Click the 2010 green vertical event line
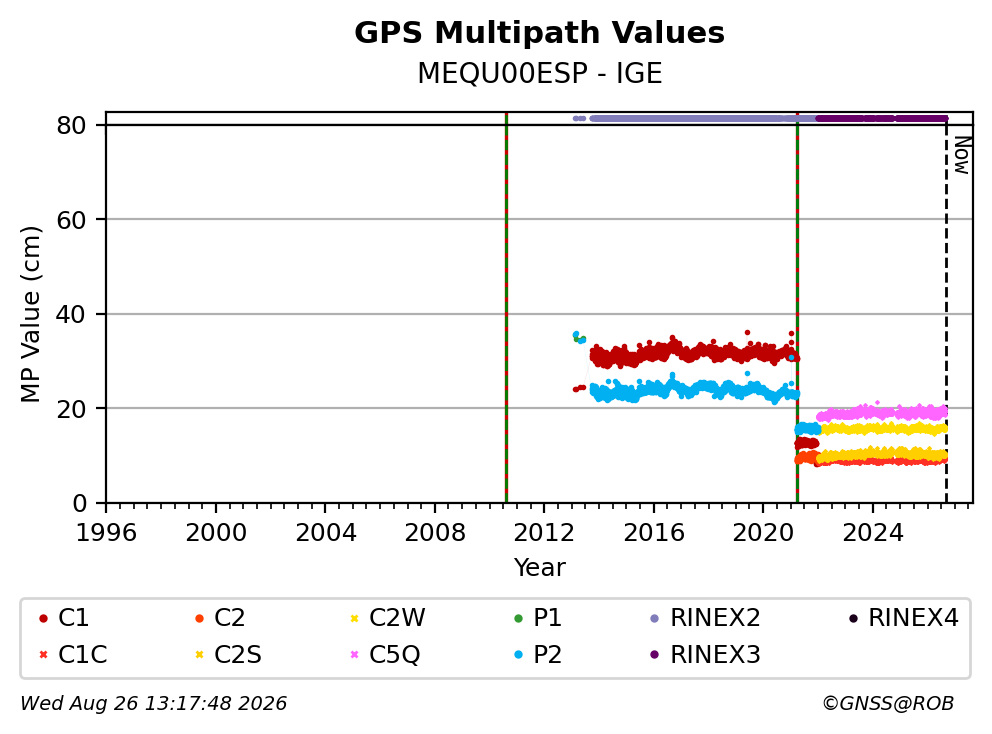Screen dimensions: 992x734 click(507, 308)
